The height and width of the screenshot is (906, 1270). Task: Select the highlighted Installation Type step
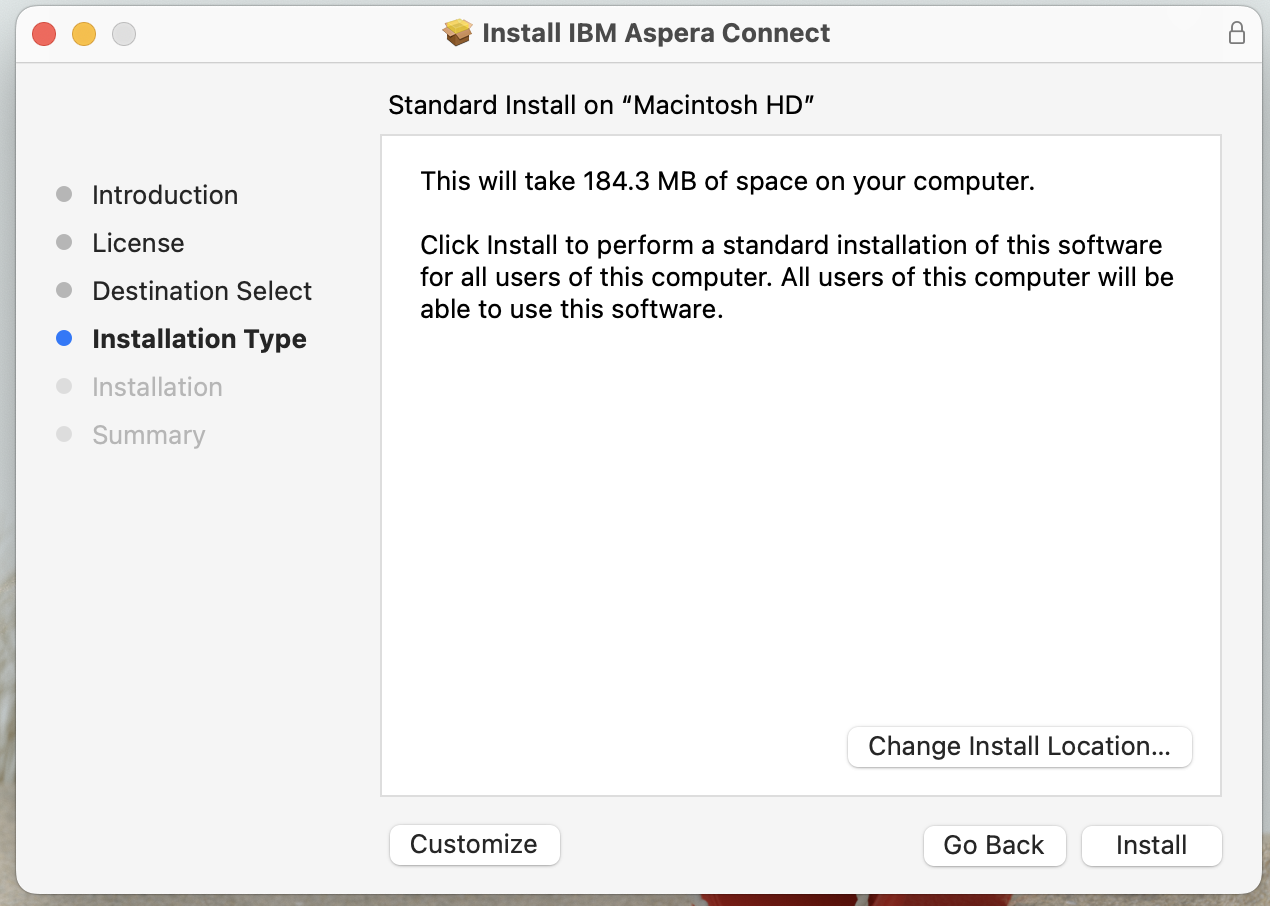point(199,339)
